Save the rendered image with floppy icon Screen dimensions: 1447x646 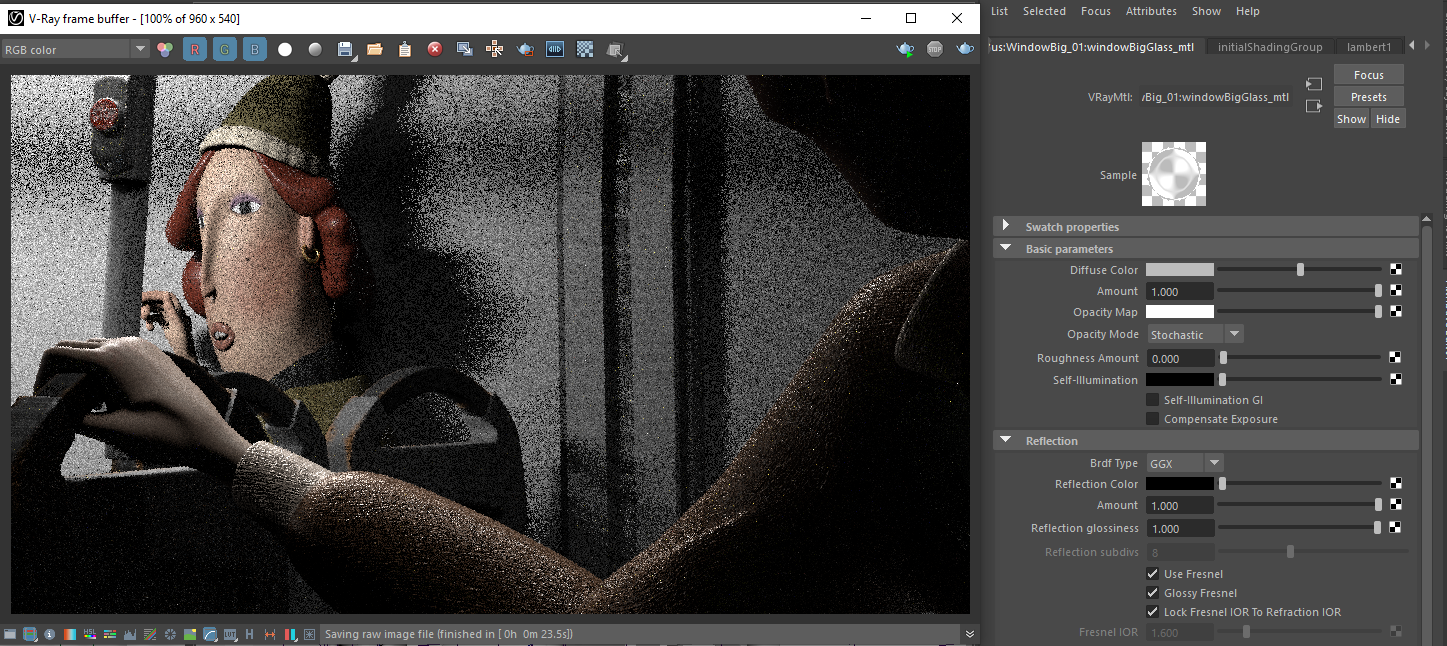(x=345, y=49)
